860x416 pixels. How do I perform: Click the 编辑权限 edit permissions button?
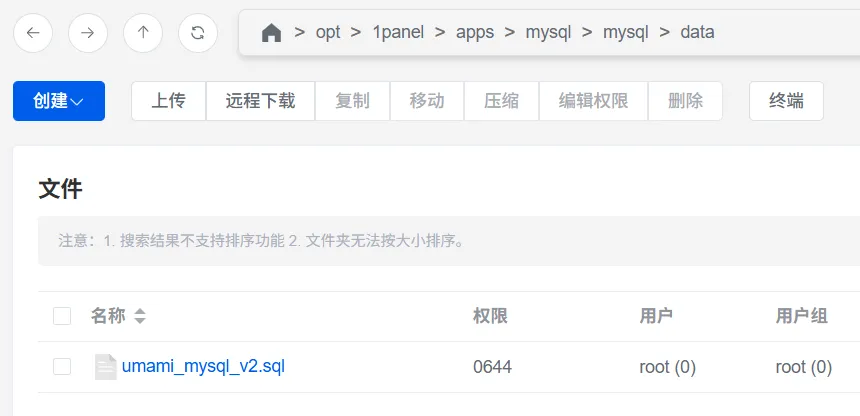[x=593, y=101]
